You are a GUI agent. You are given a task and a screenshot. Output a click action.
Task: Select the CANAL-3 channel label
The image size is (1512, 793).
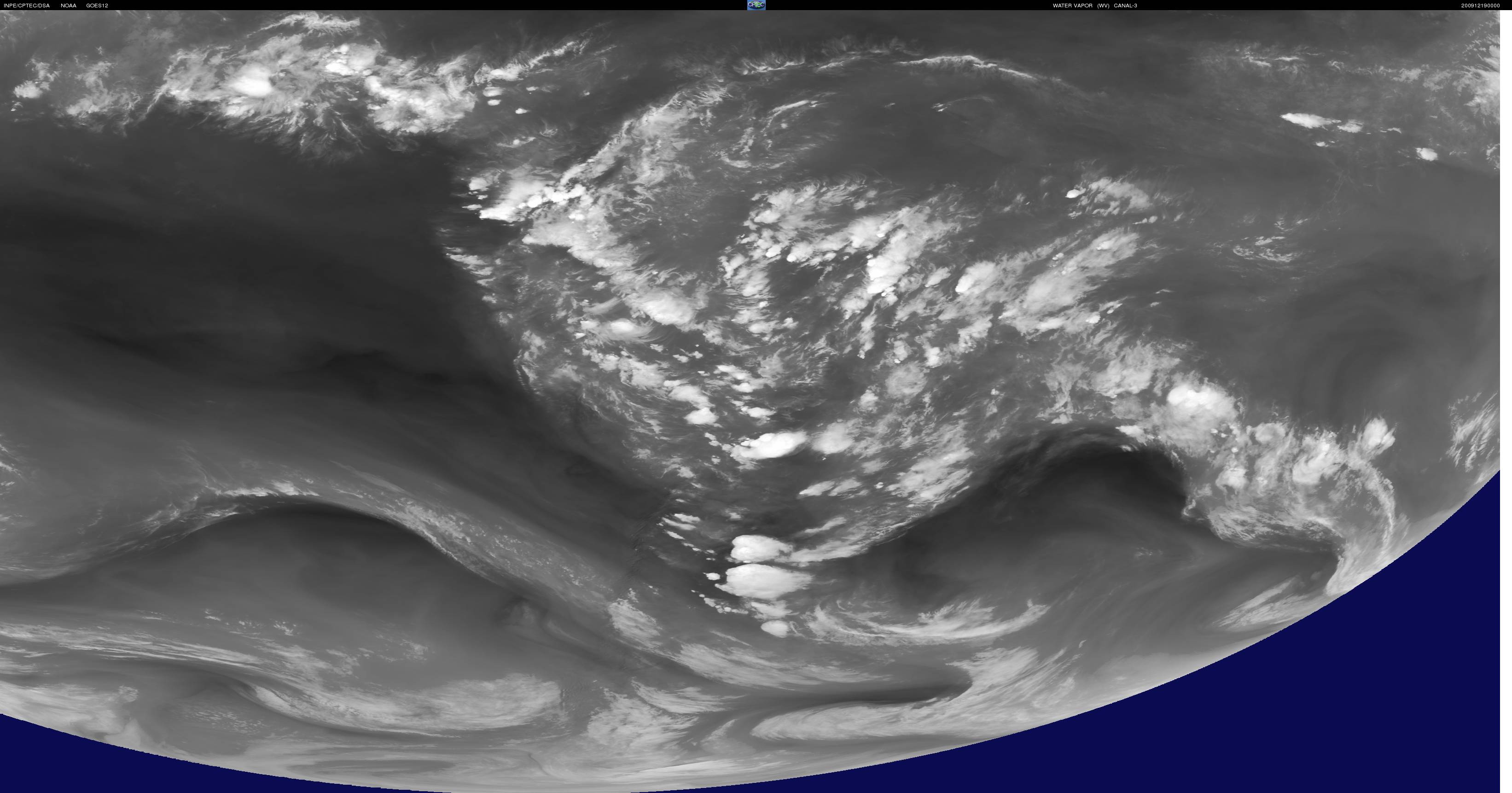click(x=1125, y=6)
